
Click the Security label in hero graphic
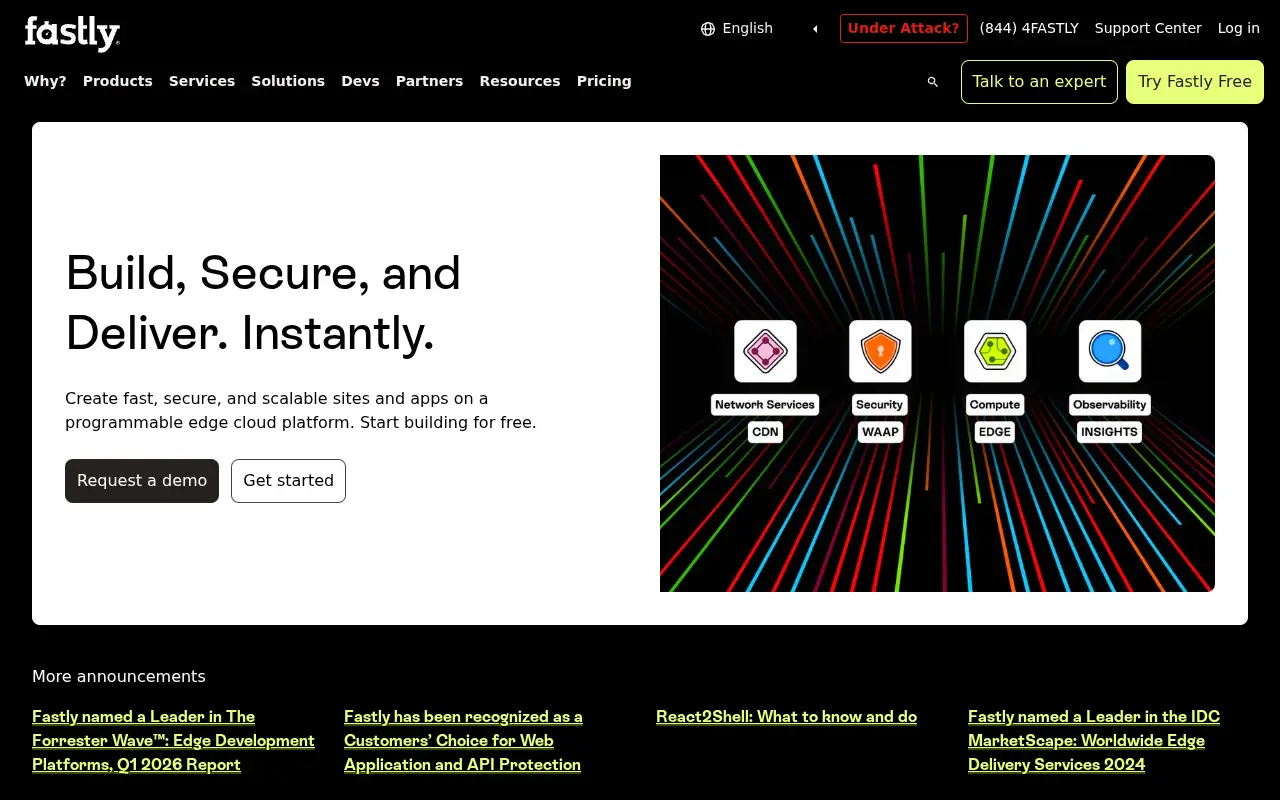(x=880, y=405)
